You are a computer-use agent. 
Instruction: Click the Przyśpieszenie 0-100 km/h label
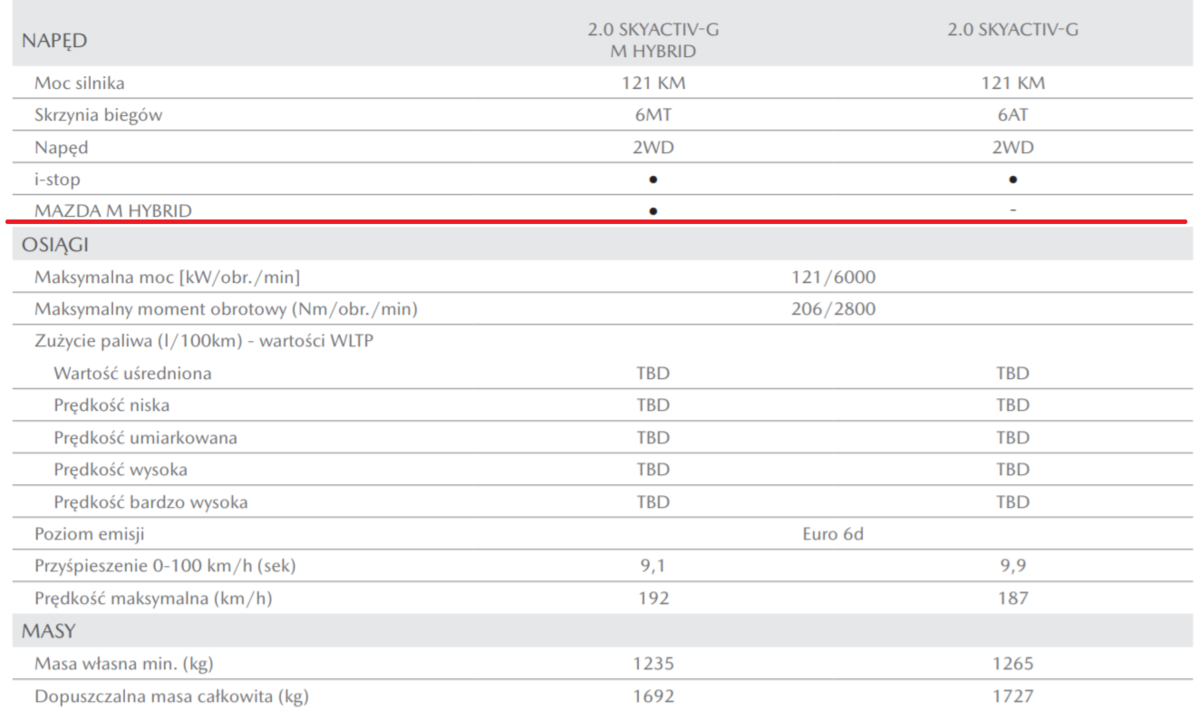[x=165, y=566]
